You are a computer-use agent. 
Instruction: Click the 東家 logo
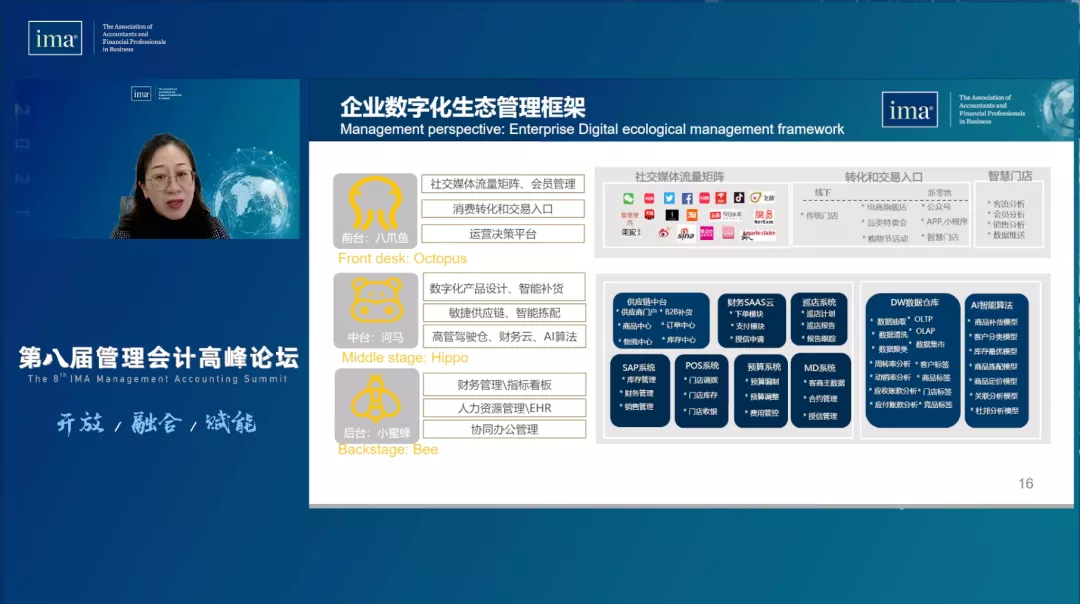click(x=631, y=232)
